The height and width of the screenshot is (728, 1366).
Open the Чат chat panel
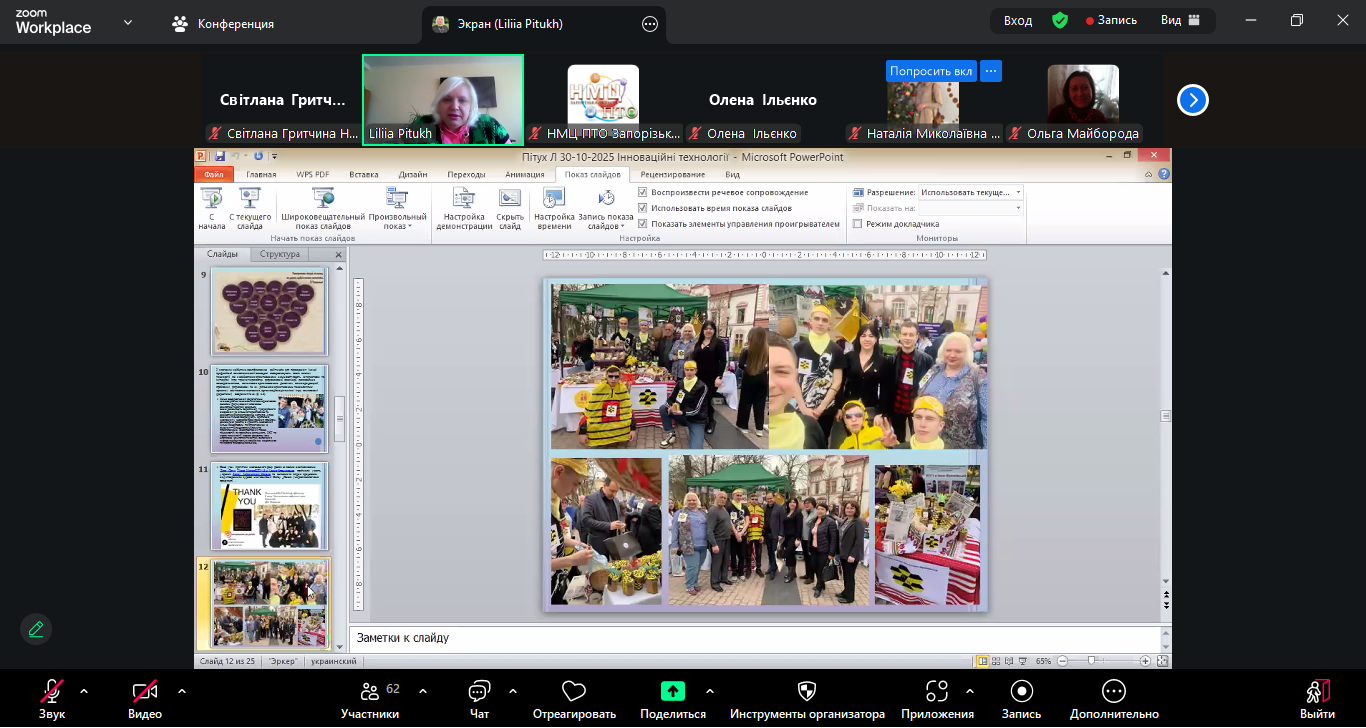(x=479, y=691)
